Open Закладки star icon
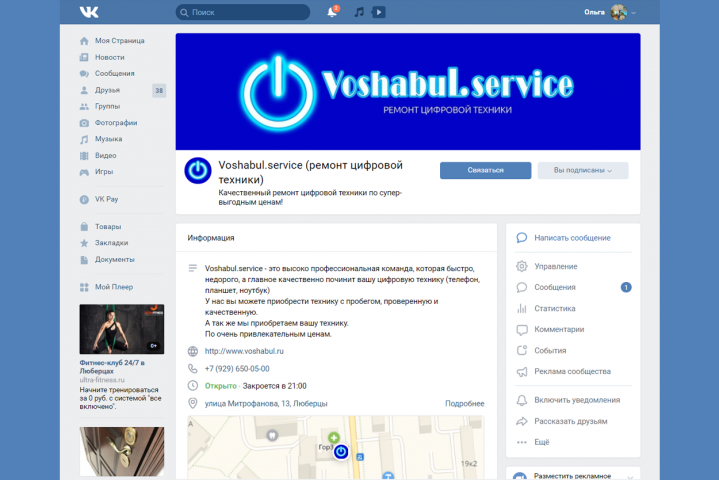The image size is (719, 480). (x=84, y=243)
